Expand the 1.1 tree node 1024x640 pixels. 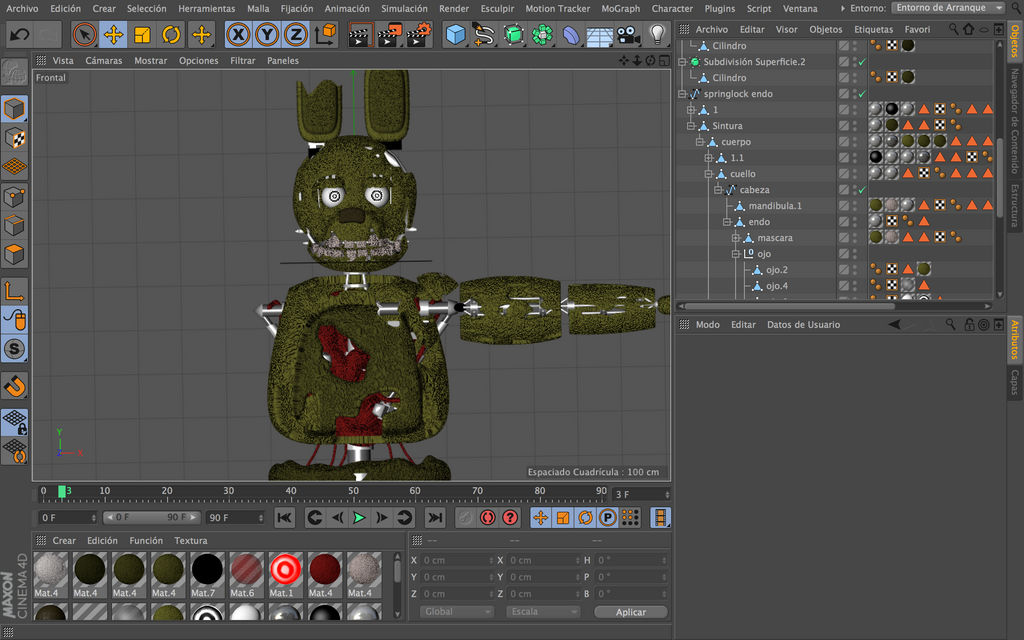[x=709, y=158]
